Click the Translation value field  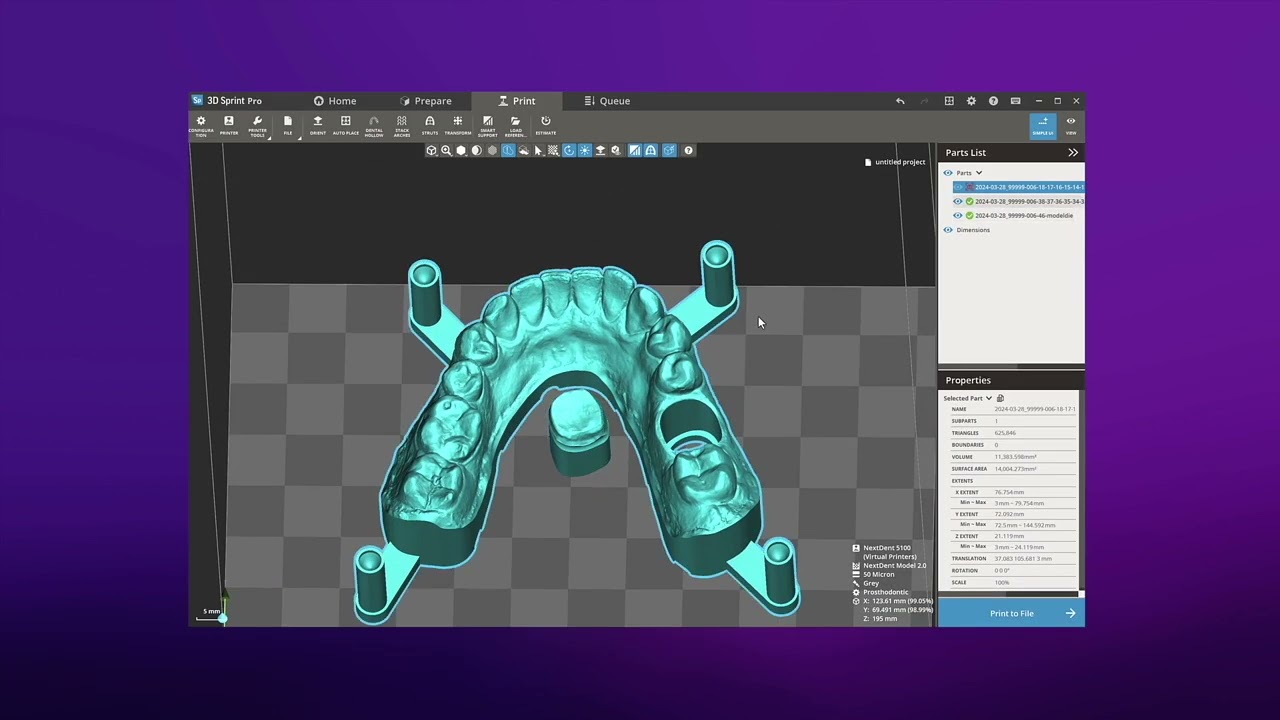point(1023,558)
